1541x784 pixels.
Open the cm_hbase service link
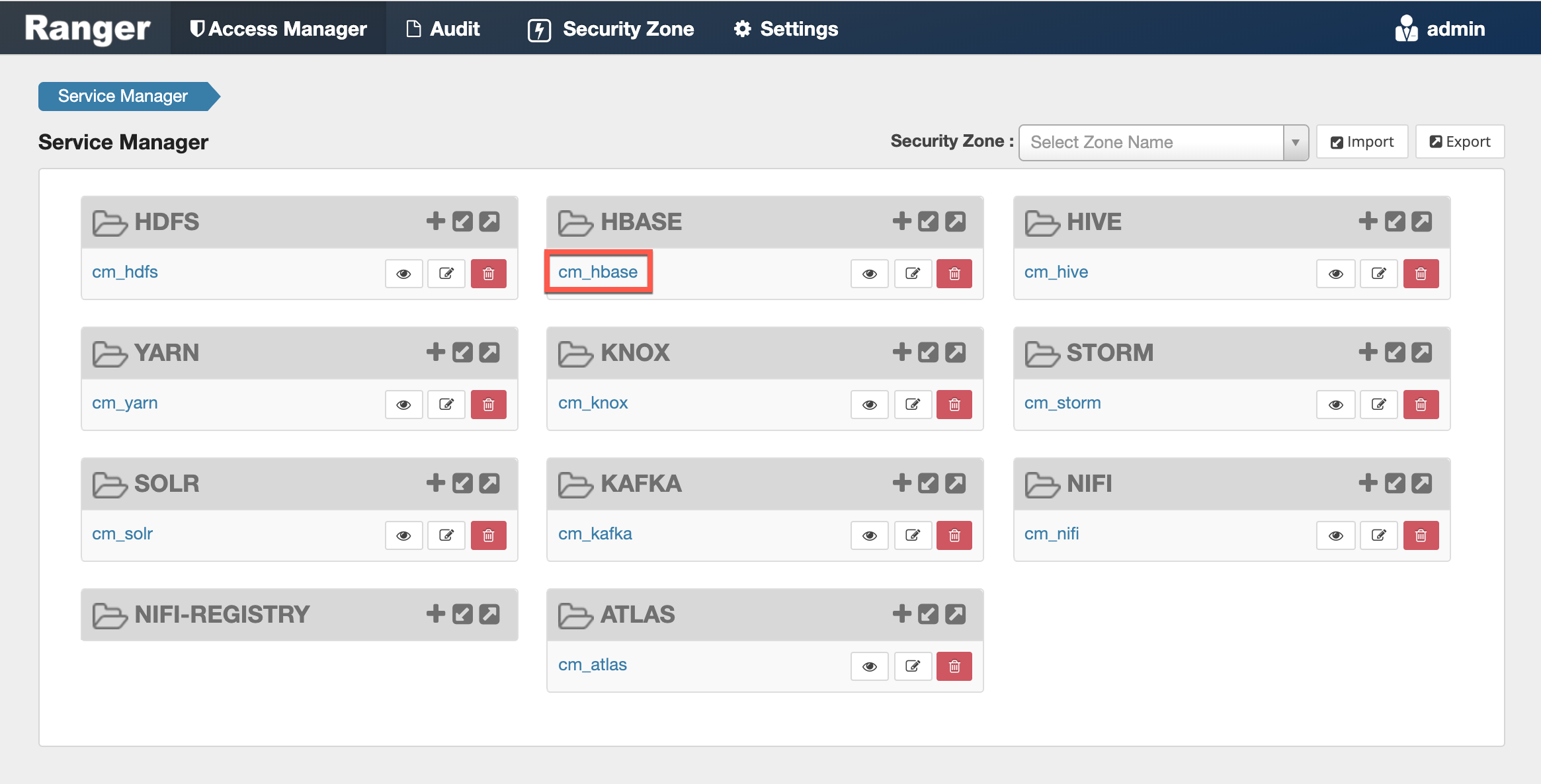click(x=598, y=272)
